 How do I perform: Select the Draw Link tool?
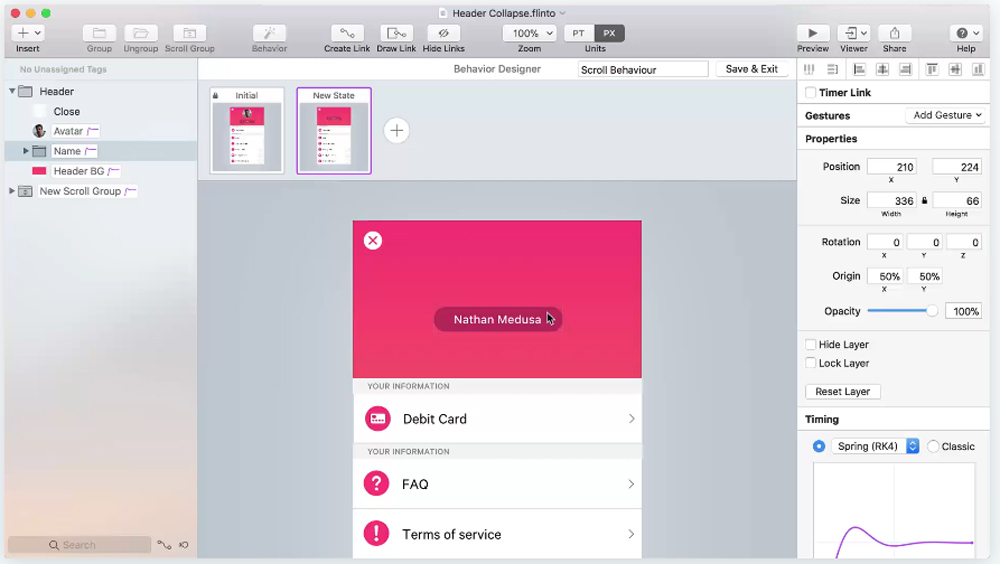[x=396, y=33]
